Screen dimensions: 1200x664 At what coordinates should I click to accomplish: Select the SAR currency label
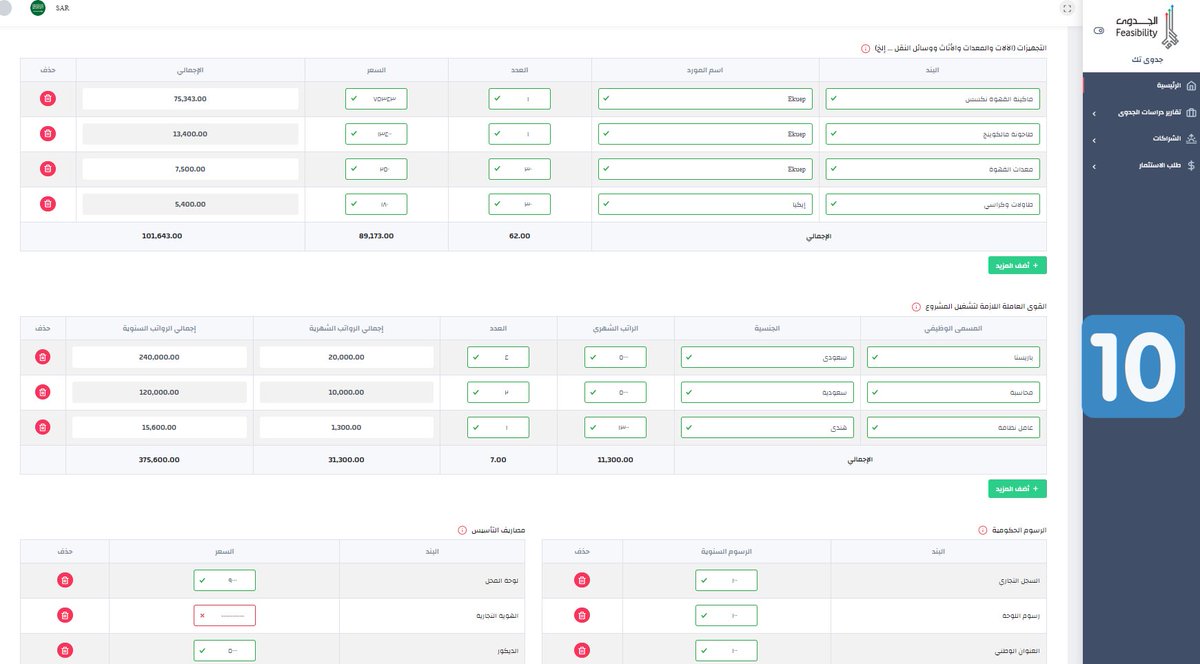point(62,8)
